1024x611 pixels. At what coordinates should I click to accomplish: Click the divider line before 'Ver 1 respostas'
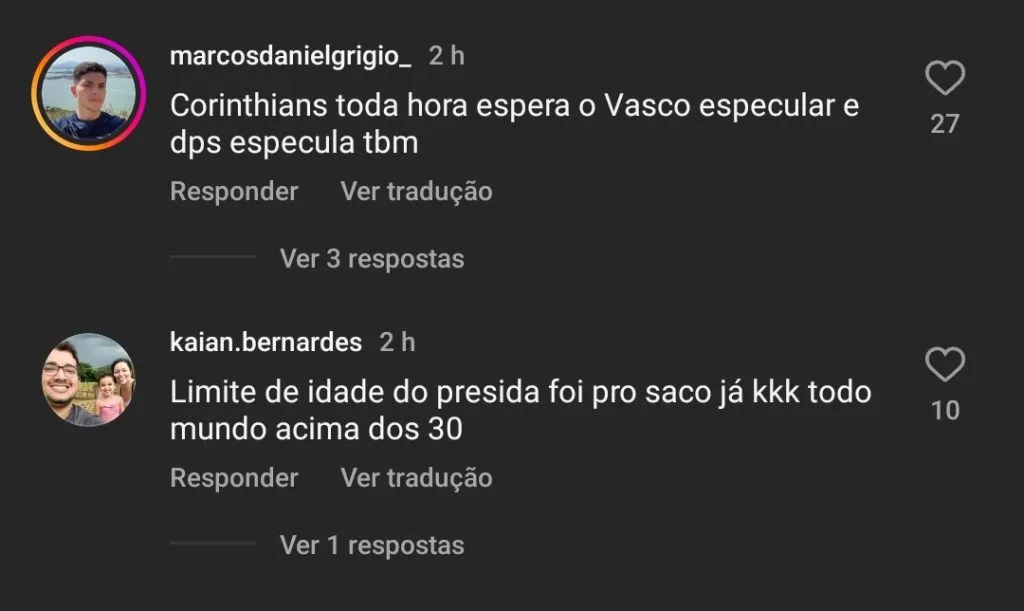(x=213, y=542)
